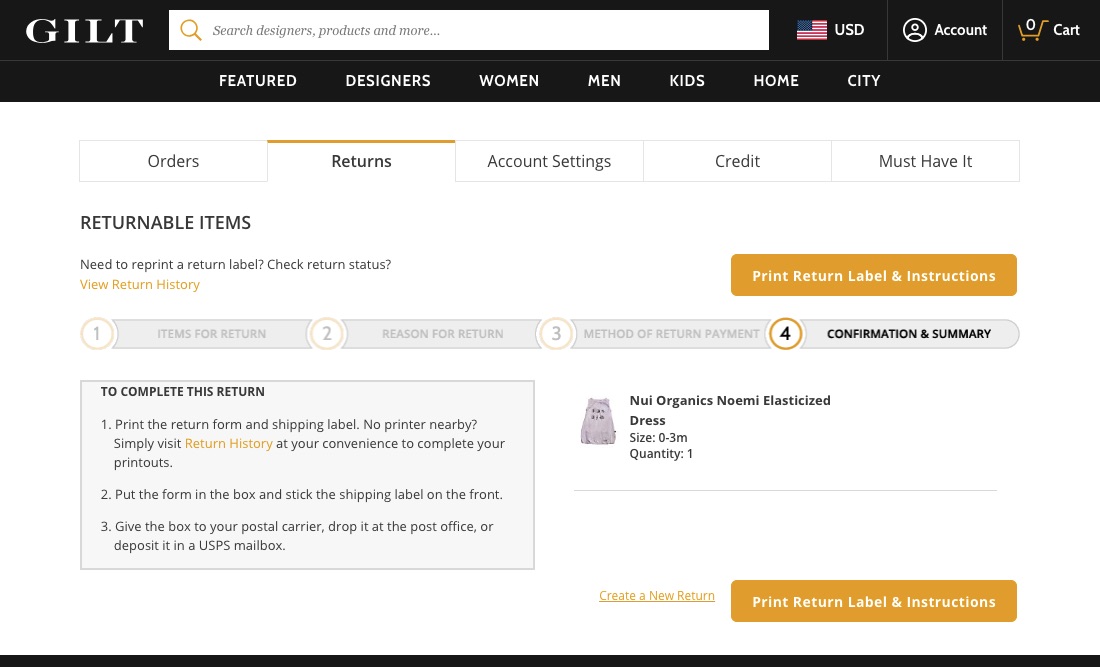The image size is (1100, 667).
Task: Click the US flag currency icon
Action: pyautogui.click(x=811, y=30)
